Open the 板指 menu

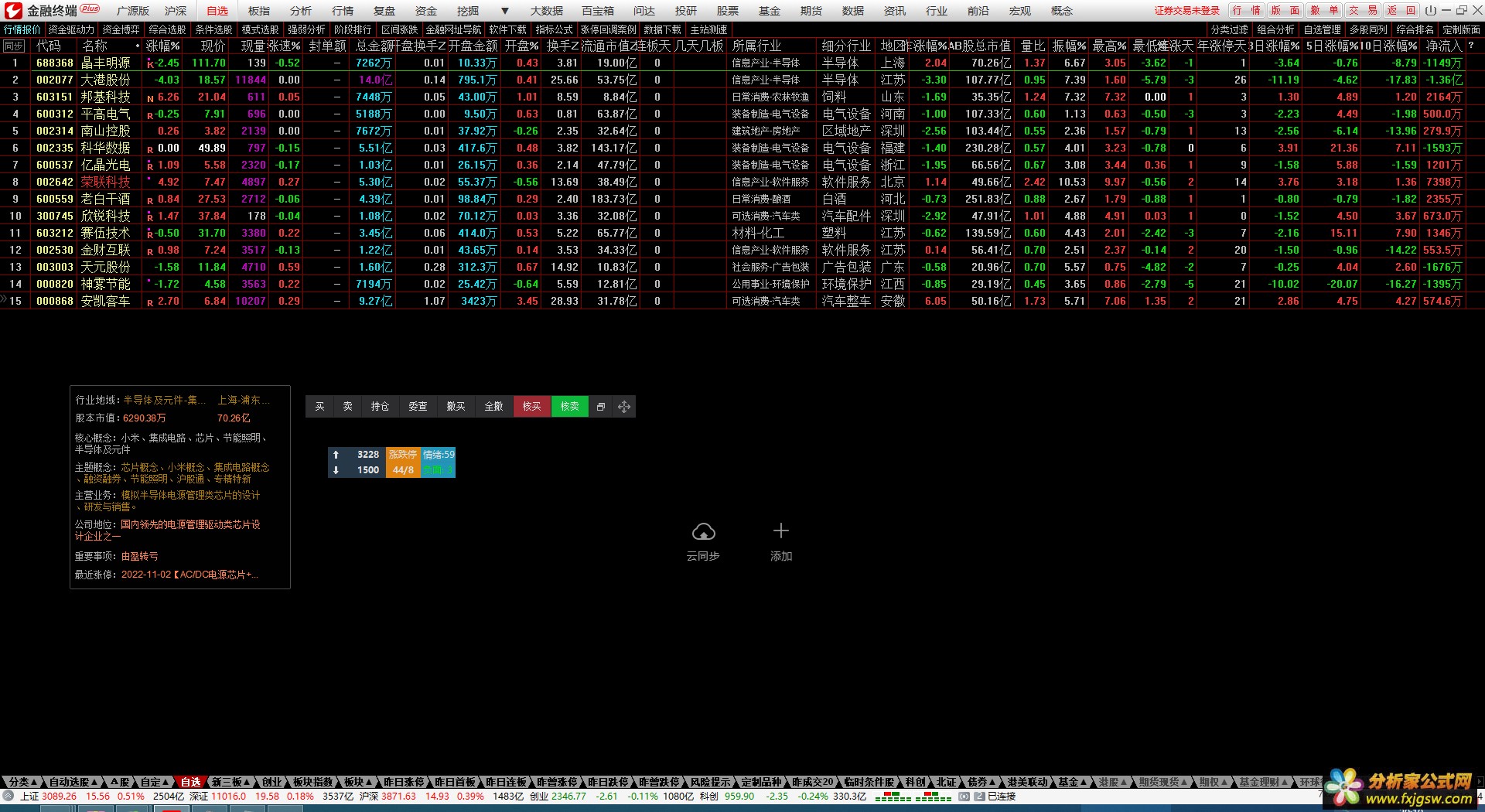[x=259, y=11]
